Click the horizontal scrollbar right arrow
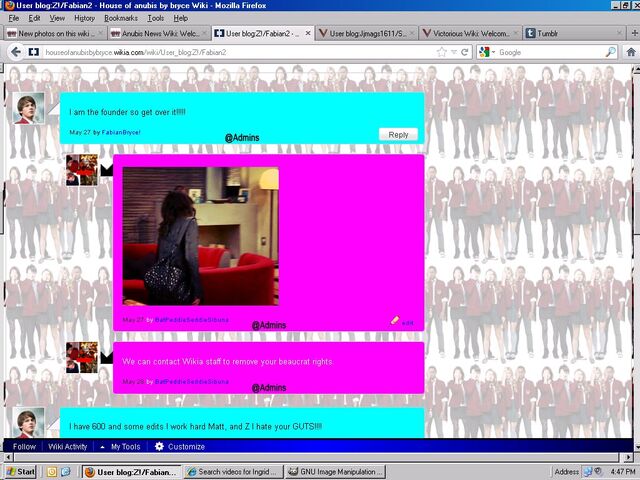Screen dimensions: 640x480 coord(628,457)
